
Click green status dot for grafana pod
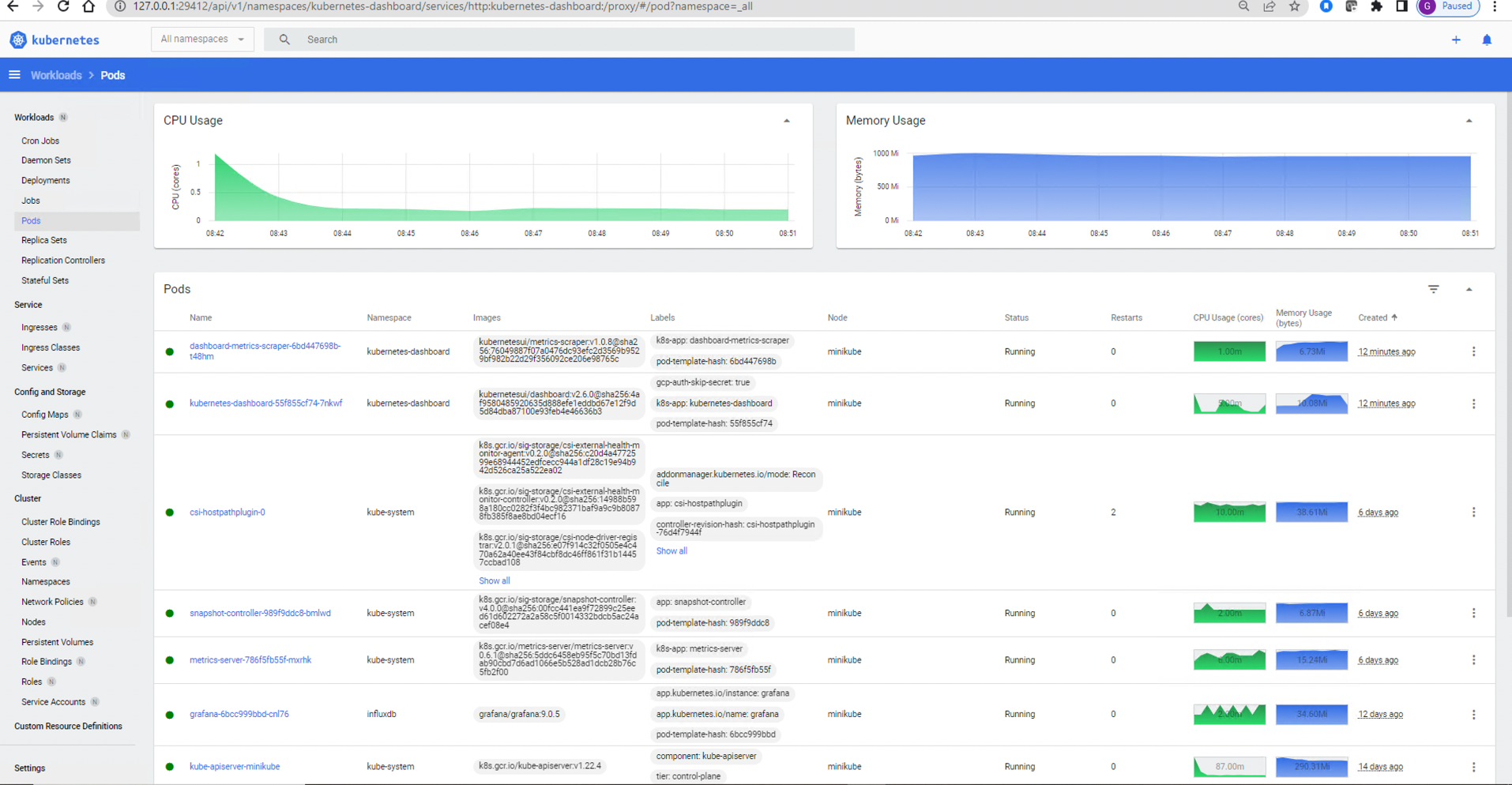pos(169,715)
